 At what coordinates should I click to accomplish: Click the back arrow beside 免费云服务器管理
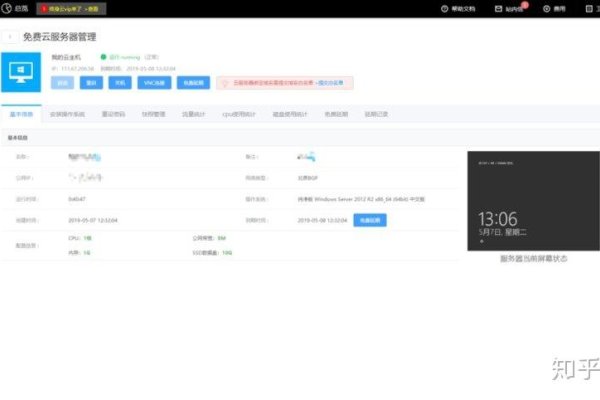[11, 37]
